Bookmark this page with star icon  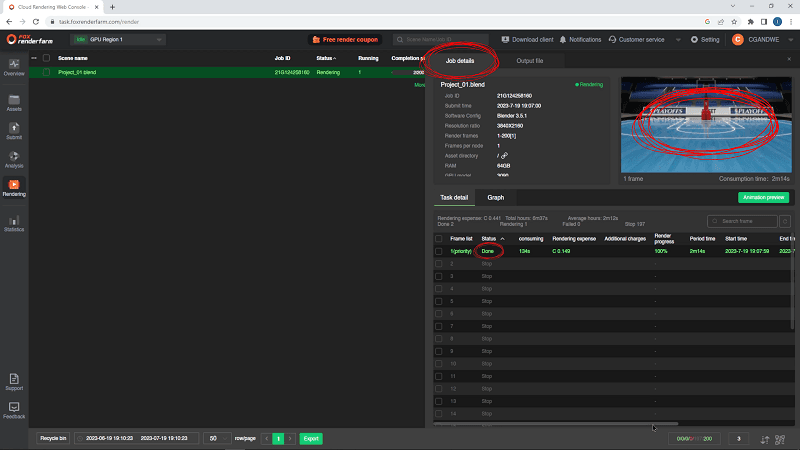pyautogui.click(x=734, y=21)
